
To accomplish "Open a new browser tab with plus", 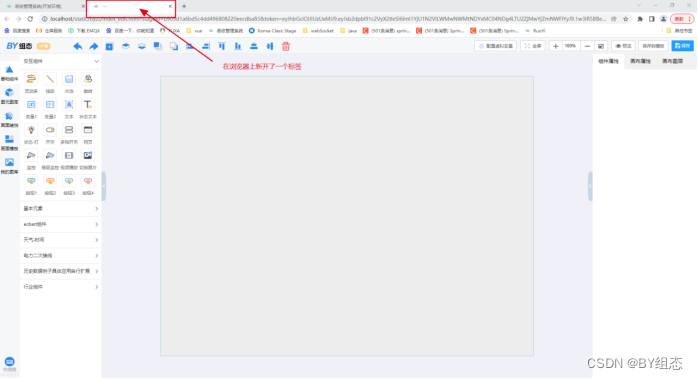I will coord(184,6).
